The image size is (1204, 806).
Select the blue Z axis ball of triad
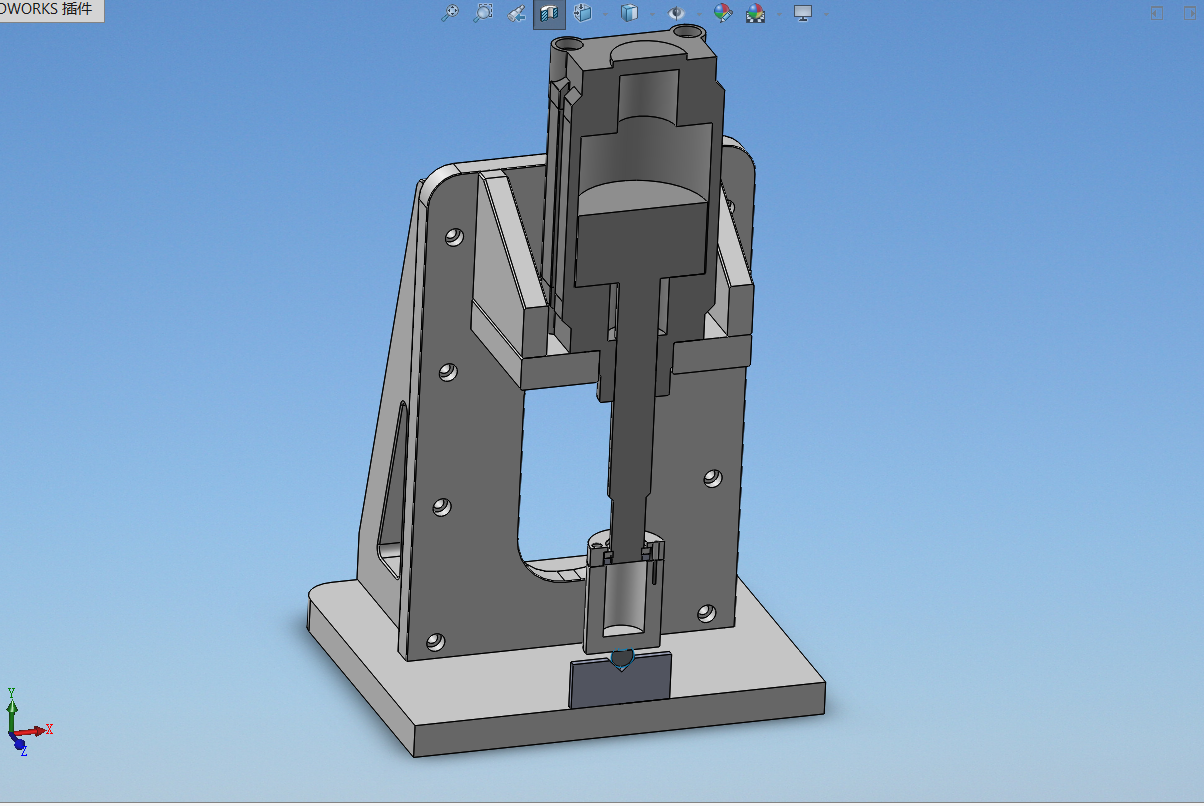tap(19, 743)
